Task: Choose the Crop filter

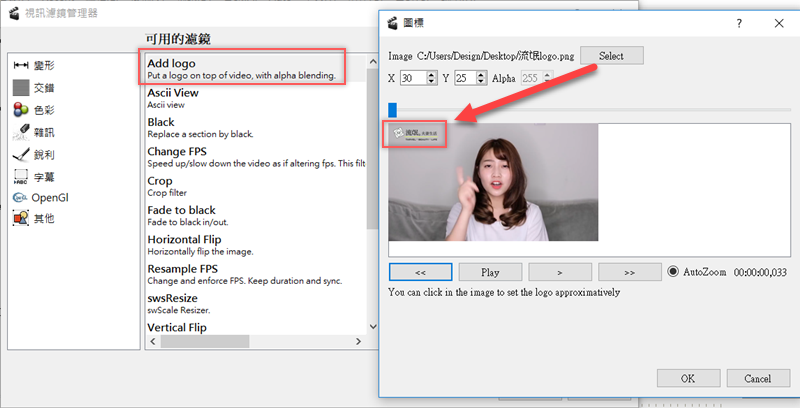Action: coord(256,186)
